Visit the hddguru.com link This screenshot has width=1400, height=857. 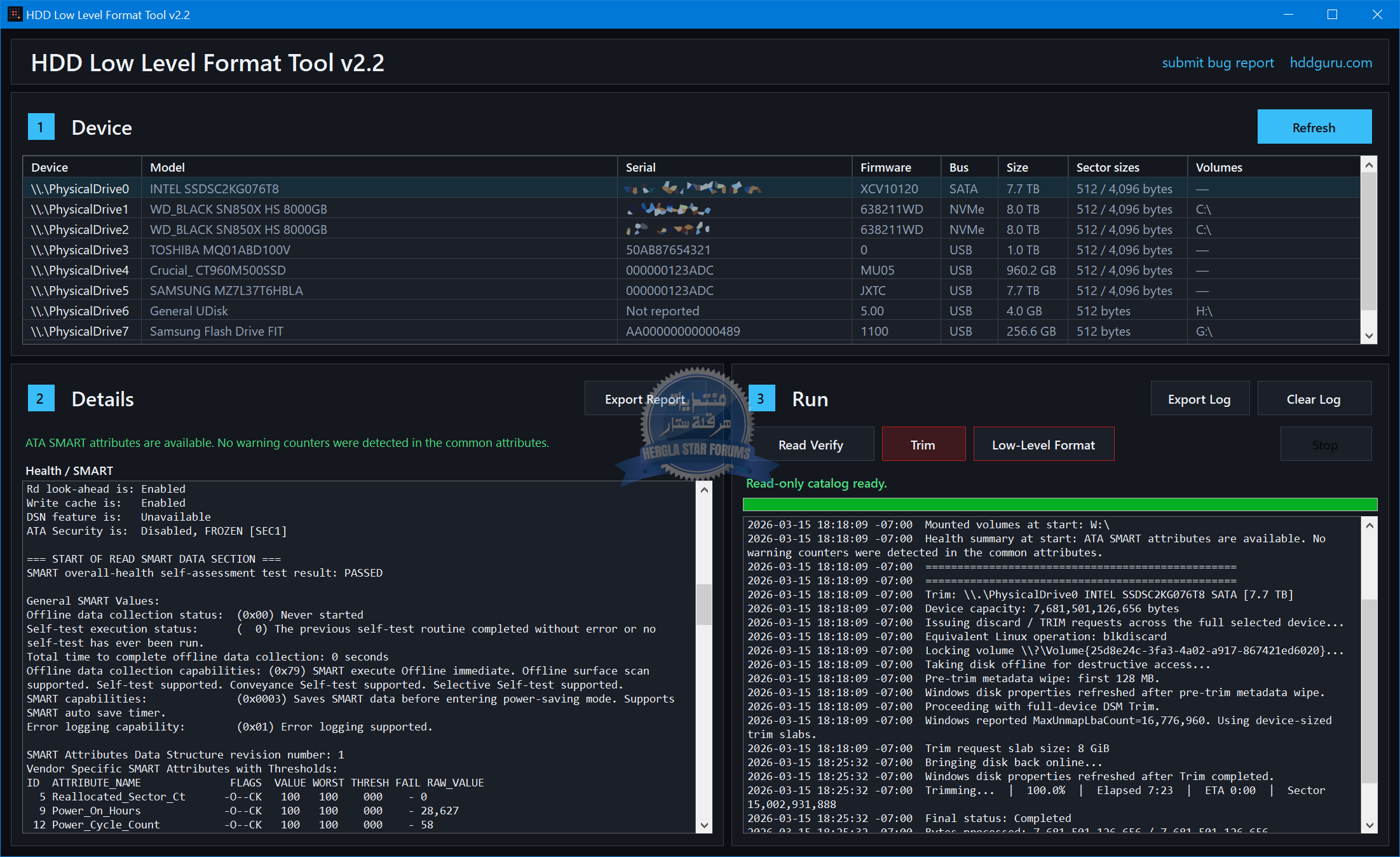point(1331,62)
